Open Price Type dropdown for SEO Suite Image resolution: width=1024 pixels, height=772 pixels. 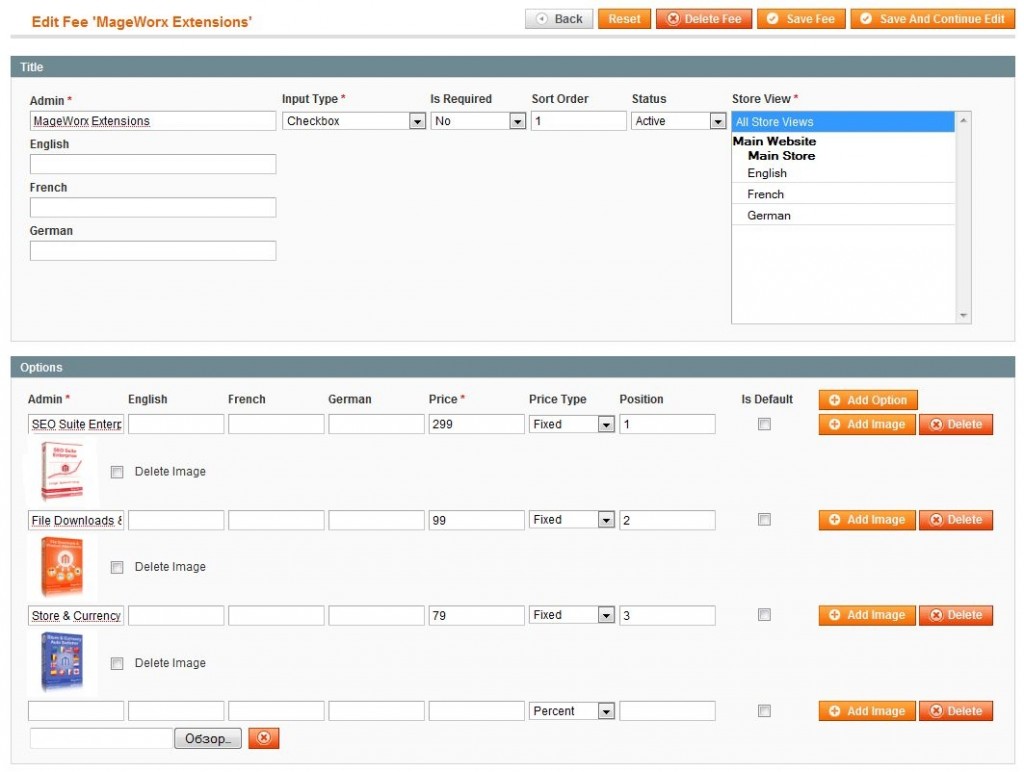571,425
